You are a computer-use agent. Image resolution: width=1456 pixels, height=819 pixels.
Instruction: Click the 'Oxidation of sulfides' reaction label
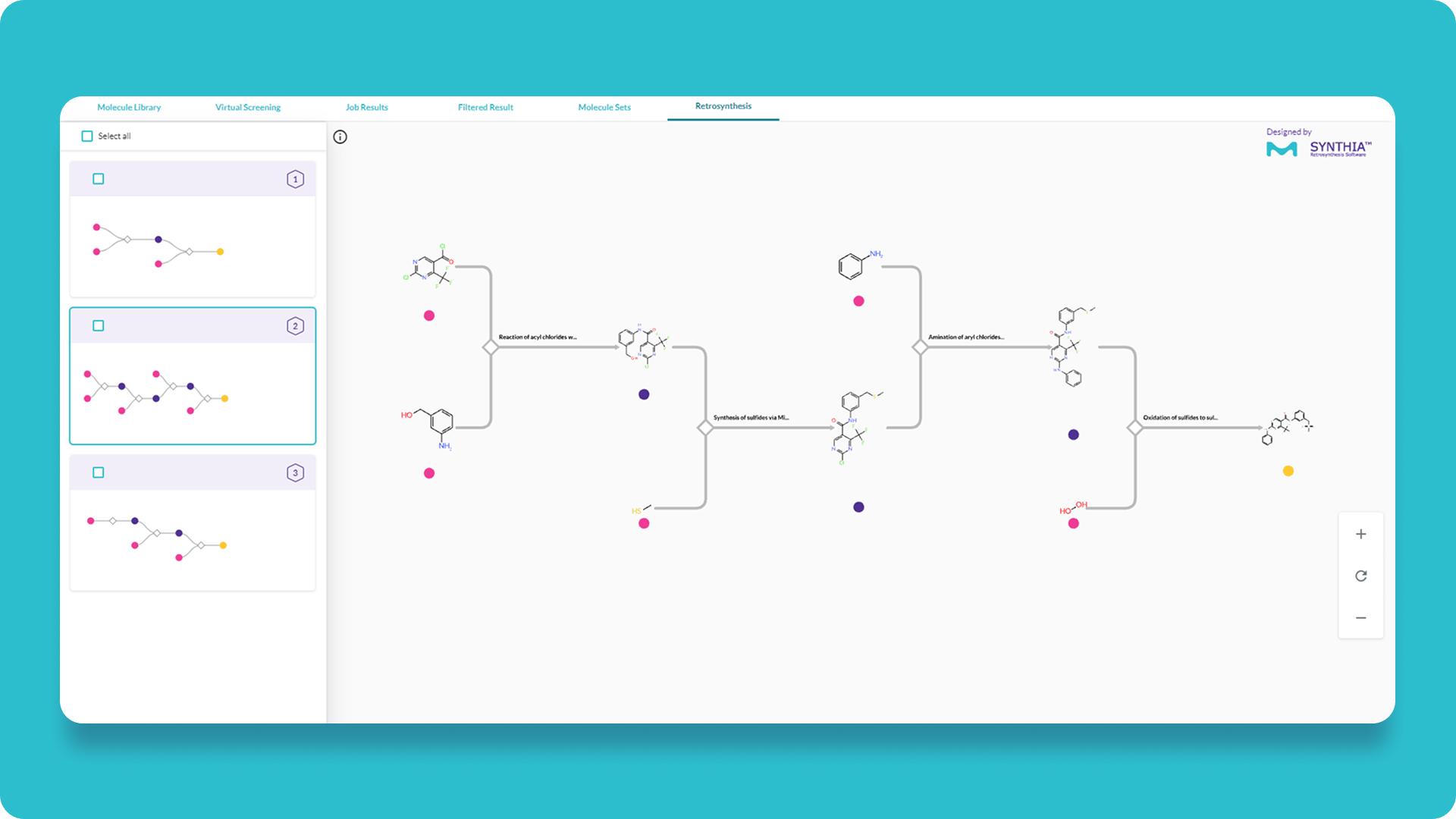coord(1180,418)
